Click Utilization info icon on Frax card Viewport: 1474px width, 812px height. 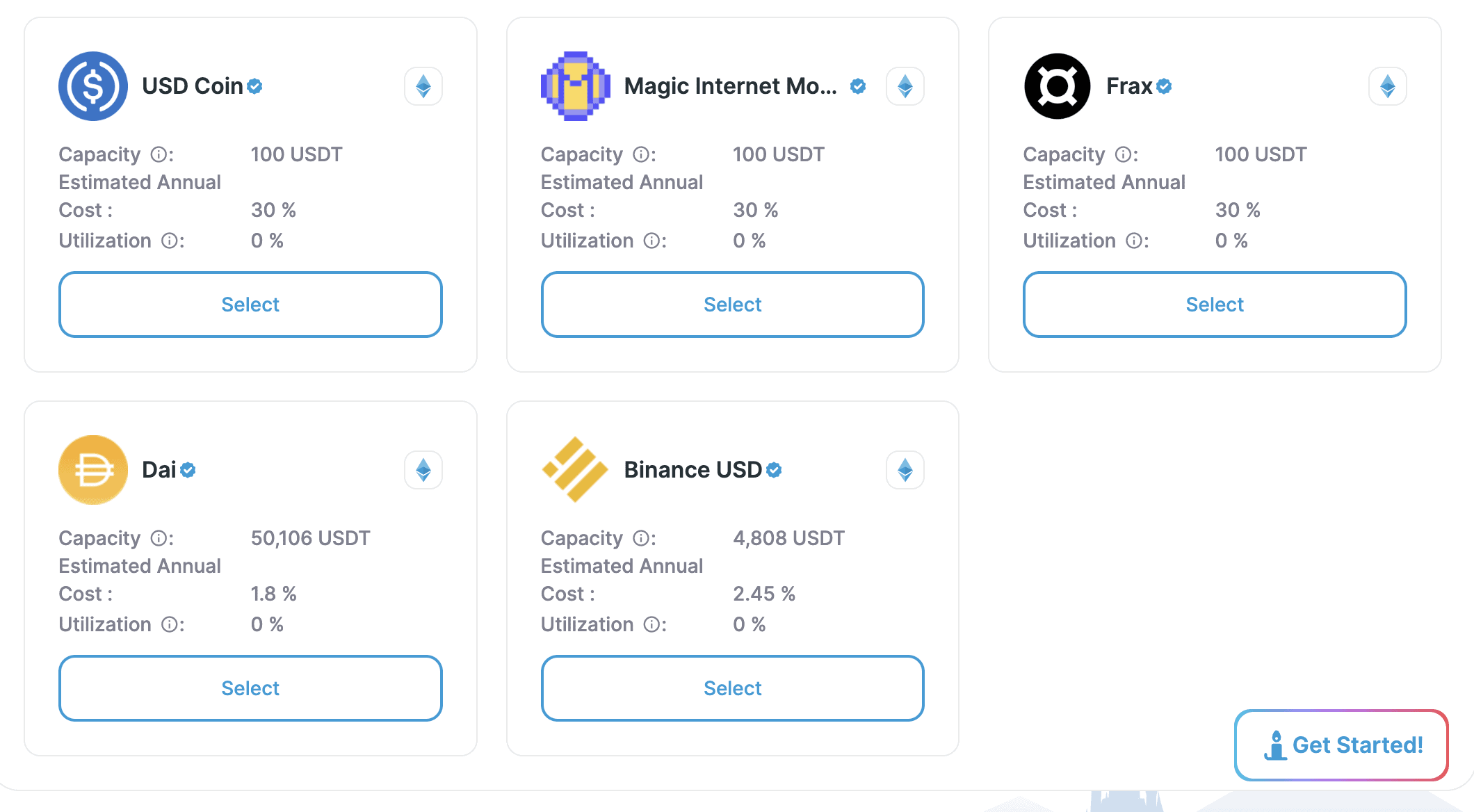[x=1133, y=241]
